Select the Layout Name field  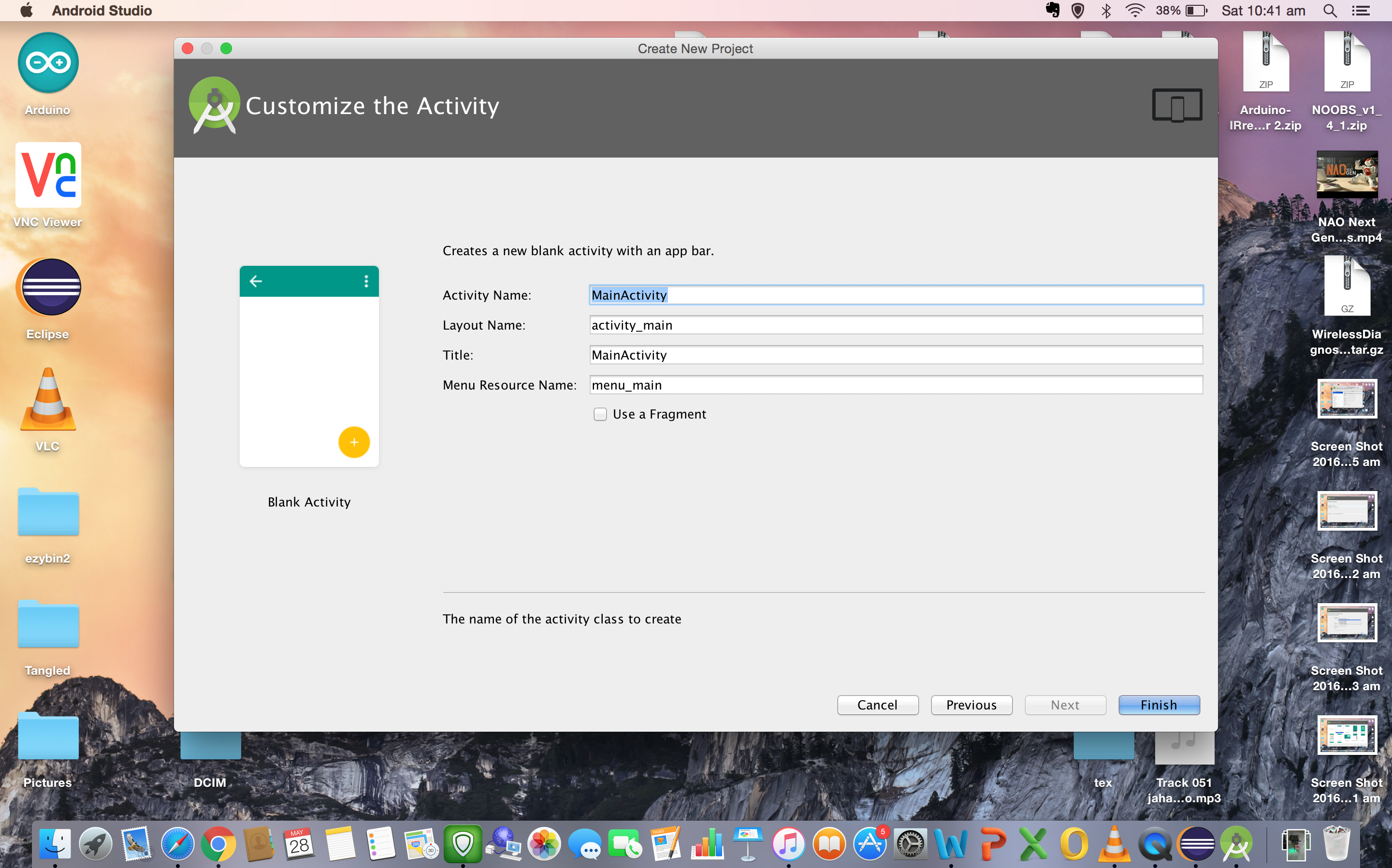[894, 324]
